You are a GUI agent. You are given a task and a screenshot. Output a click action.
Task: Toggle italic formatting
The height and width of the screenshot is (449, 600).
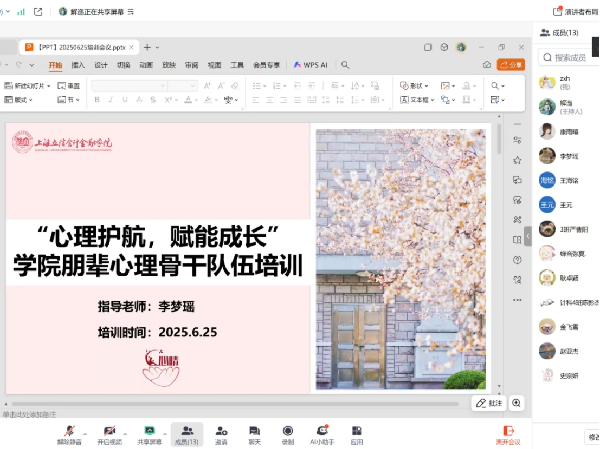[x=111, y=100]
